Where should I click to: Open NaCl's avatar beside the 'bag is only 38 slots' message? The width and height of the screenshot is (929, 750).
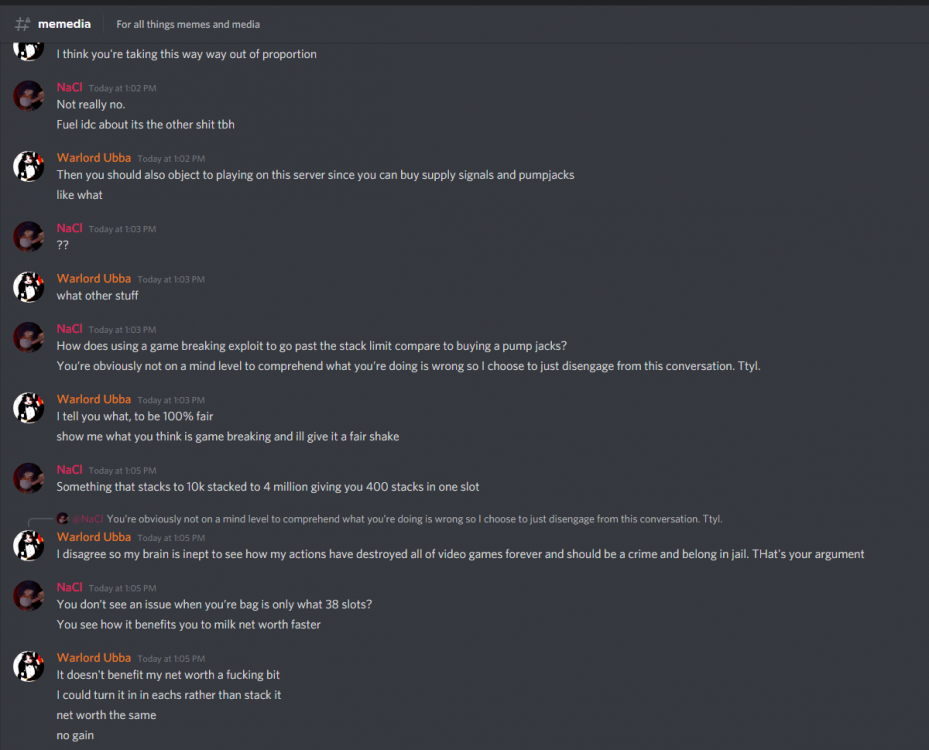28,595
